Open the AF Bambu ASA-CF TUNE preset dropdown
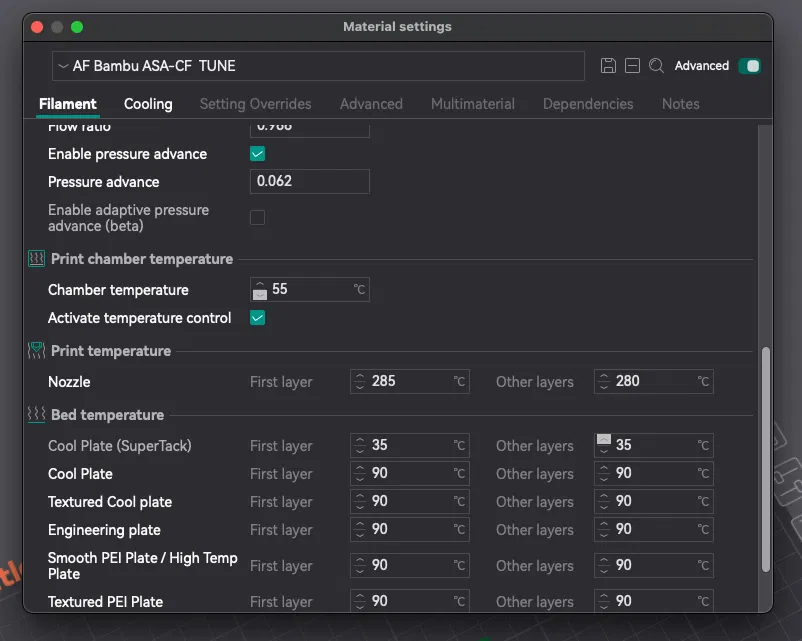802x641 pixels. pos(318,66)
